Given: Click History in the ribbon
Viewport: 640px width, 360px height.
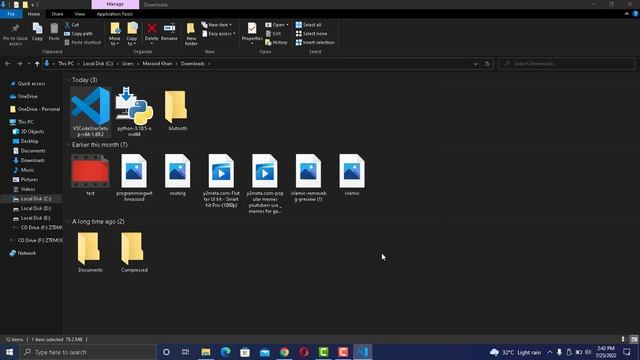Looking at the screenshot, I should tap(276, 42).
